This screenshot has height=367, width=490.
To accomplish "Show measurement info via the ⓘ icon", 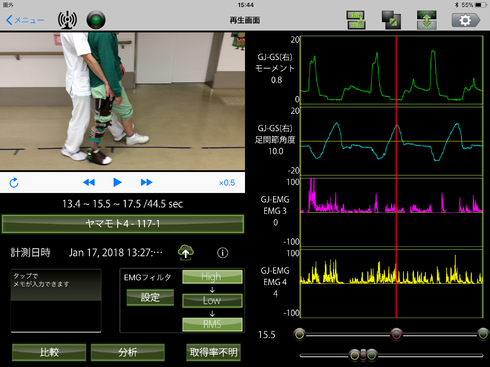I will point(223,253).
